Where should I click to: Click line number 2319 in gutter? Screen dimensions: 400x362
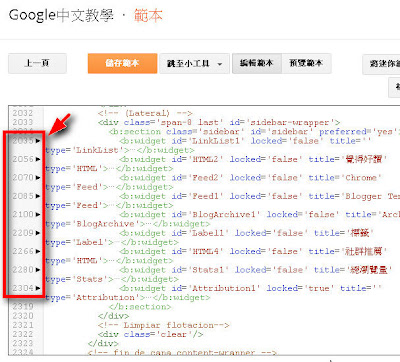23,307
